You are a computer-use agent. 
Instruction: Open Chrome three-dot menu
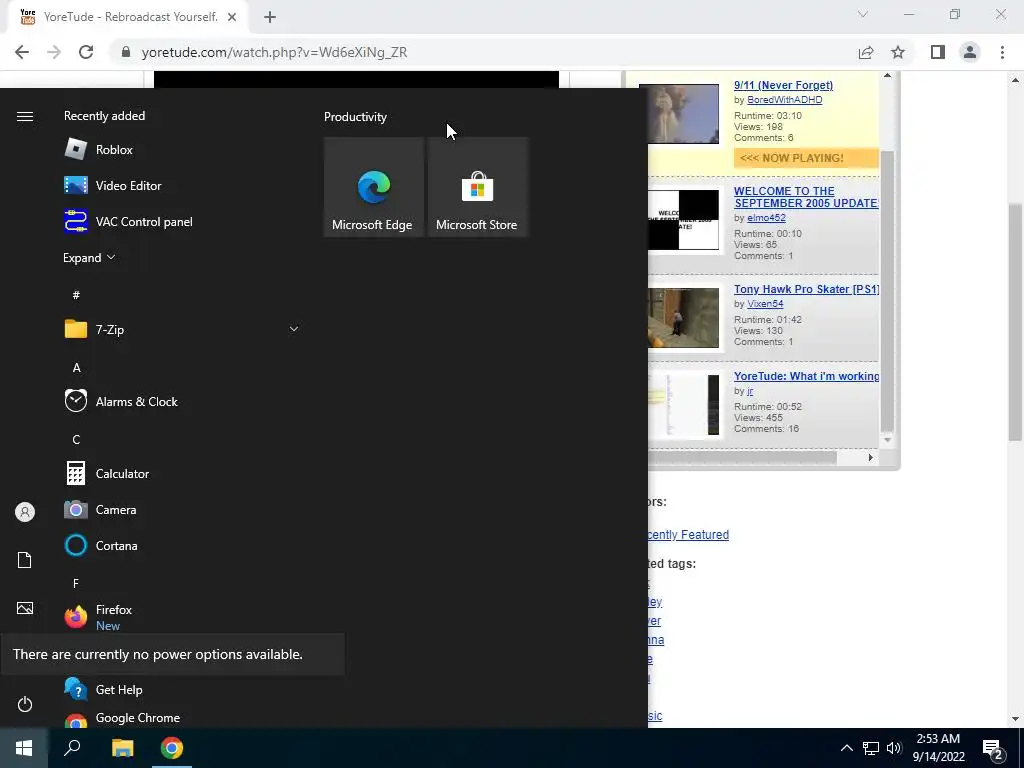[x=1002, y=52]
